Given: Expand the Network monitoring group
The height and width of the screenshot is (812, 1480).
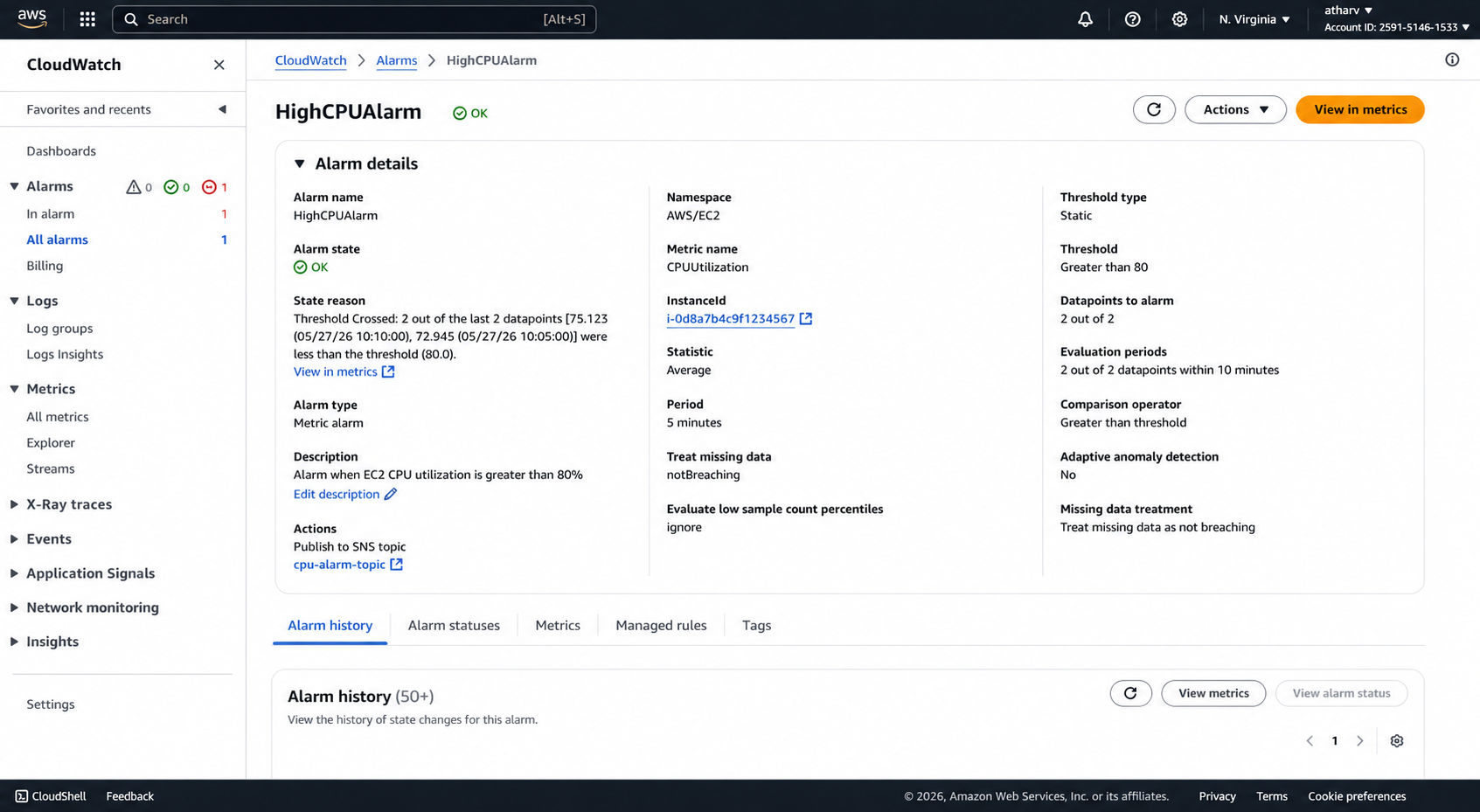Looking at the screenshot, I should [15, 607].
